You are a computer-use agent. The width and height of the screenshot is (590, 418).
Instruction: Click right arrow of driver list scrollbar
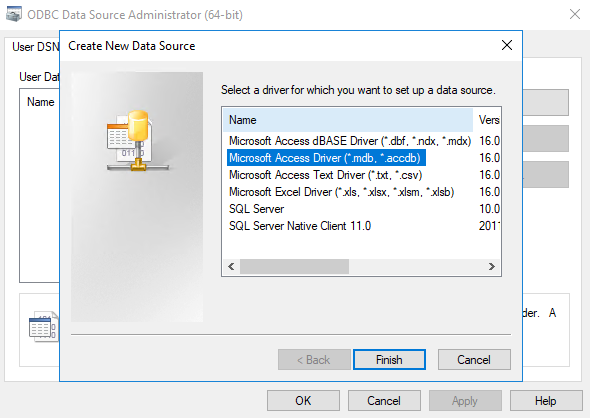(x=492, y=266)
